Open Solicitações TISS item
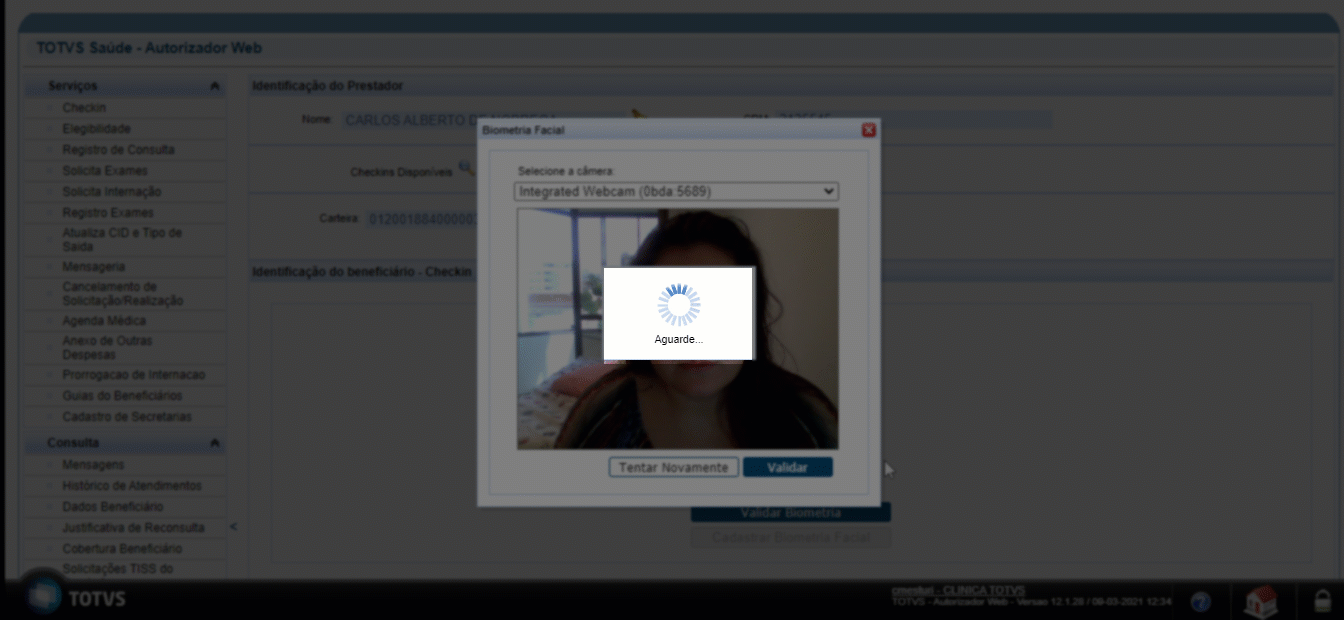 click(117, 569)
